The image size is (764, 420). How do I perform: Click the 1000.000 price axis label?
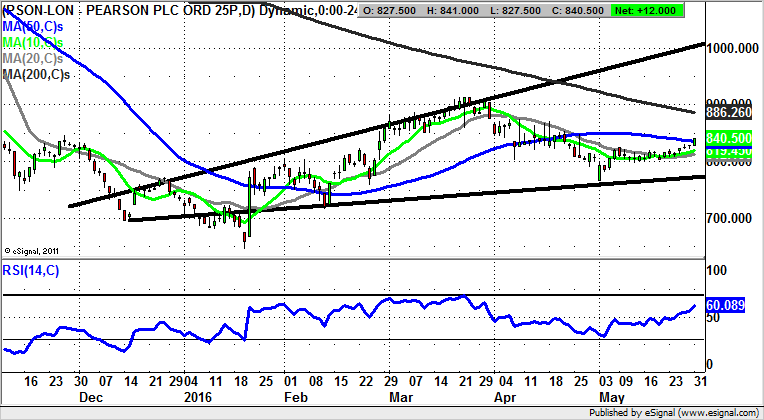click(x=732, y=48)
